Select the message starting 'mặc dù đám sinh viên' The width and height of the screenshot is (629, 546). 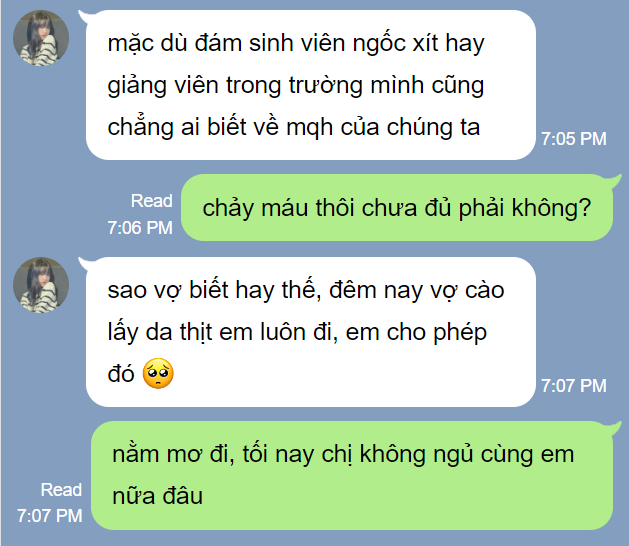tap(311, 85)
